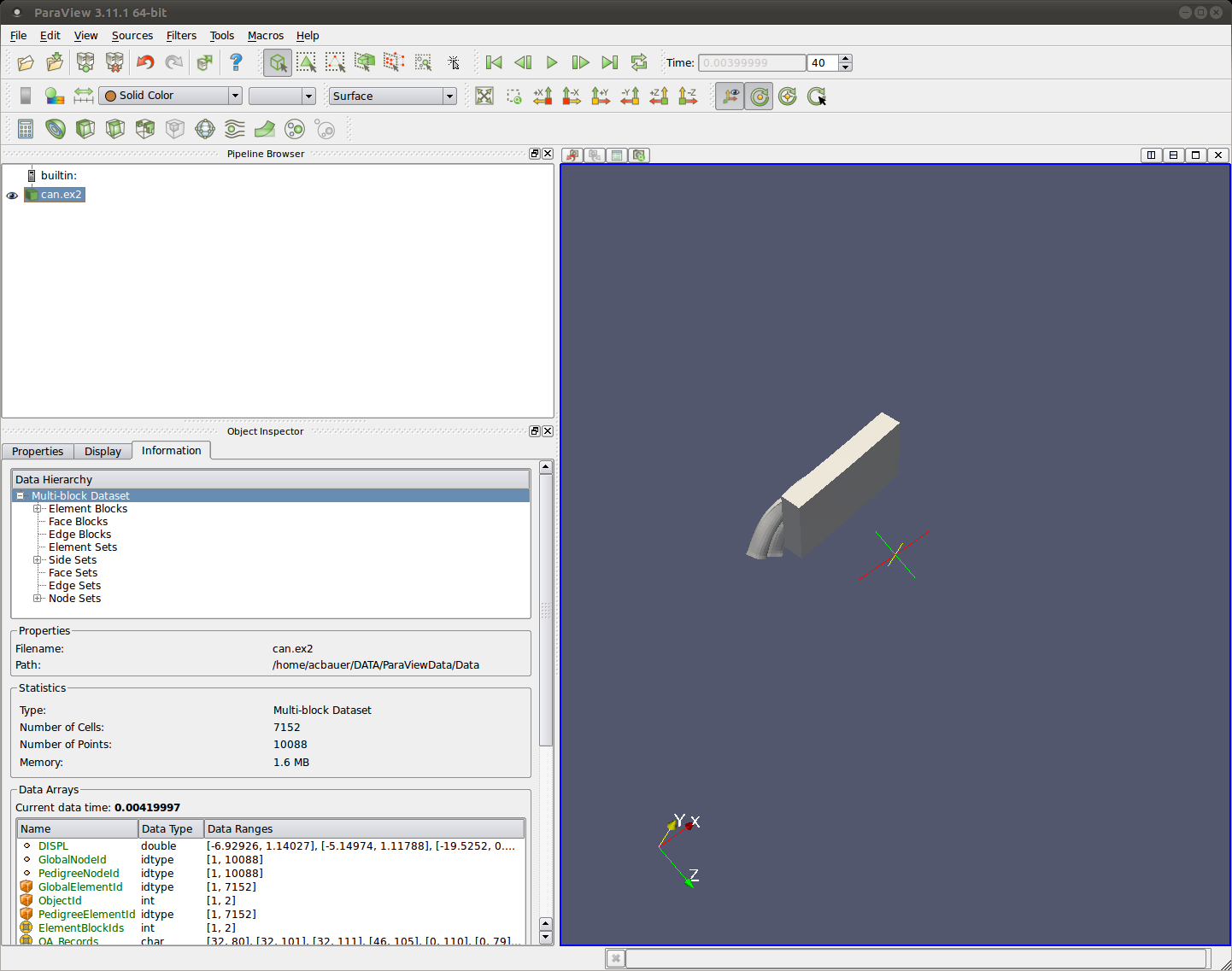Open the Calculator filter

pos(26,129)
